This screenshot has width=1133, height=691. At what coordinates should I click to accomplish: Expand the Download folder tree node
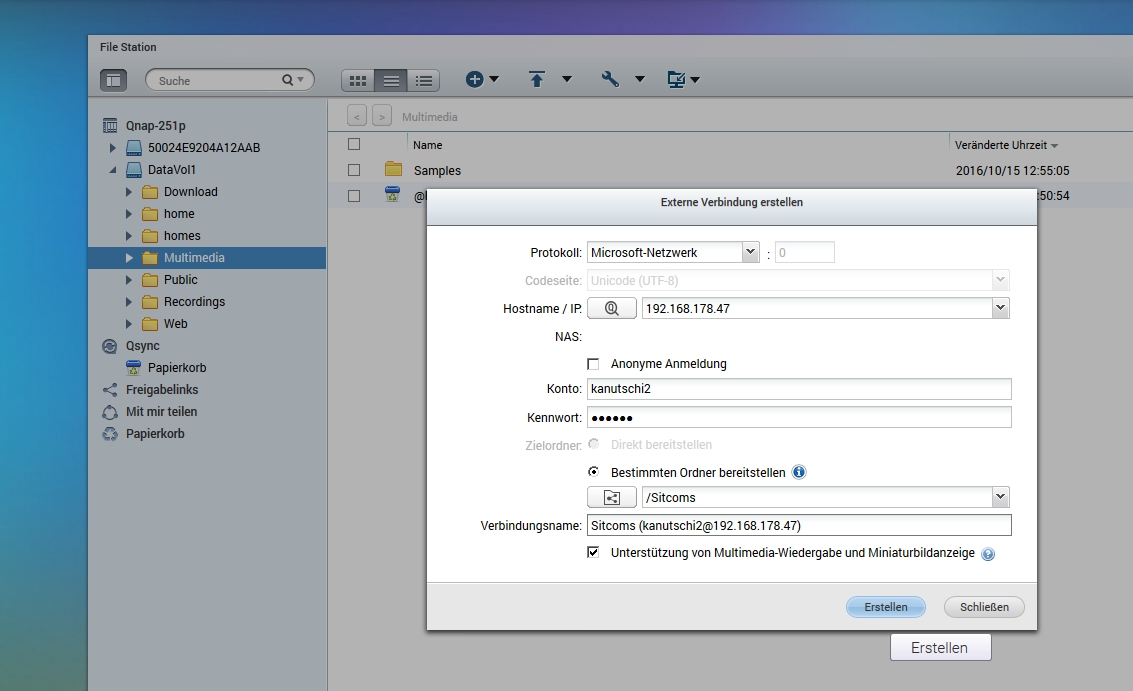129,192
